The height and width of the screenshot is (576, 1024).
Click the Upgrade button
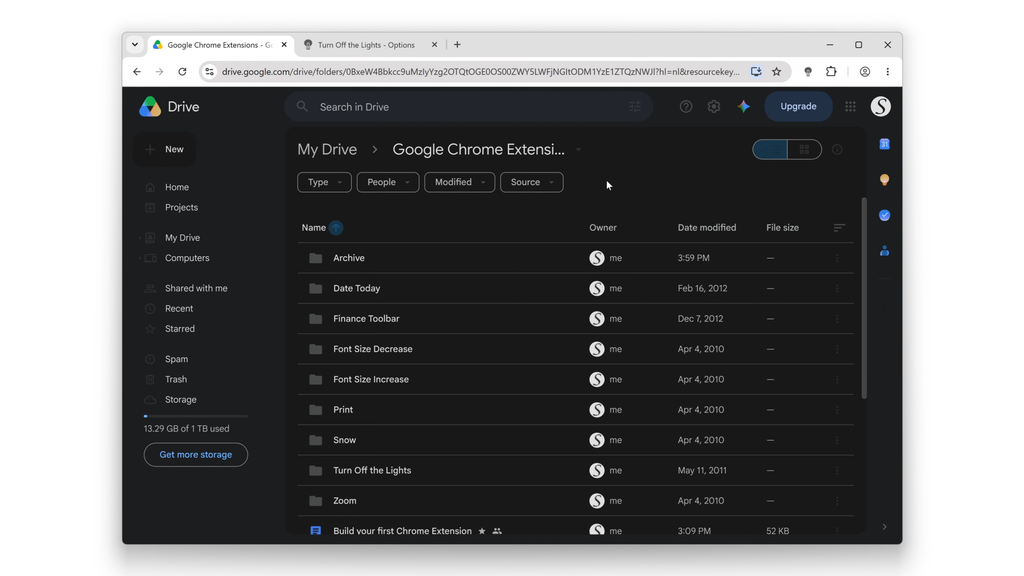(x=798, y=106)
